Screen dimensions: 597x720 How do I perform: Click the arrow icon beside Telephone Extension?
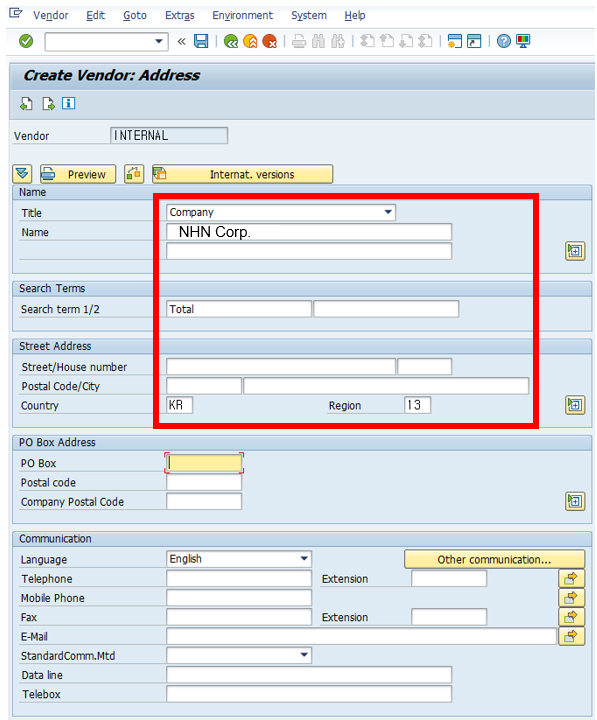(x=571, y=579)
